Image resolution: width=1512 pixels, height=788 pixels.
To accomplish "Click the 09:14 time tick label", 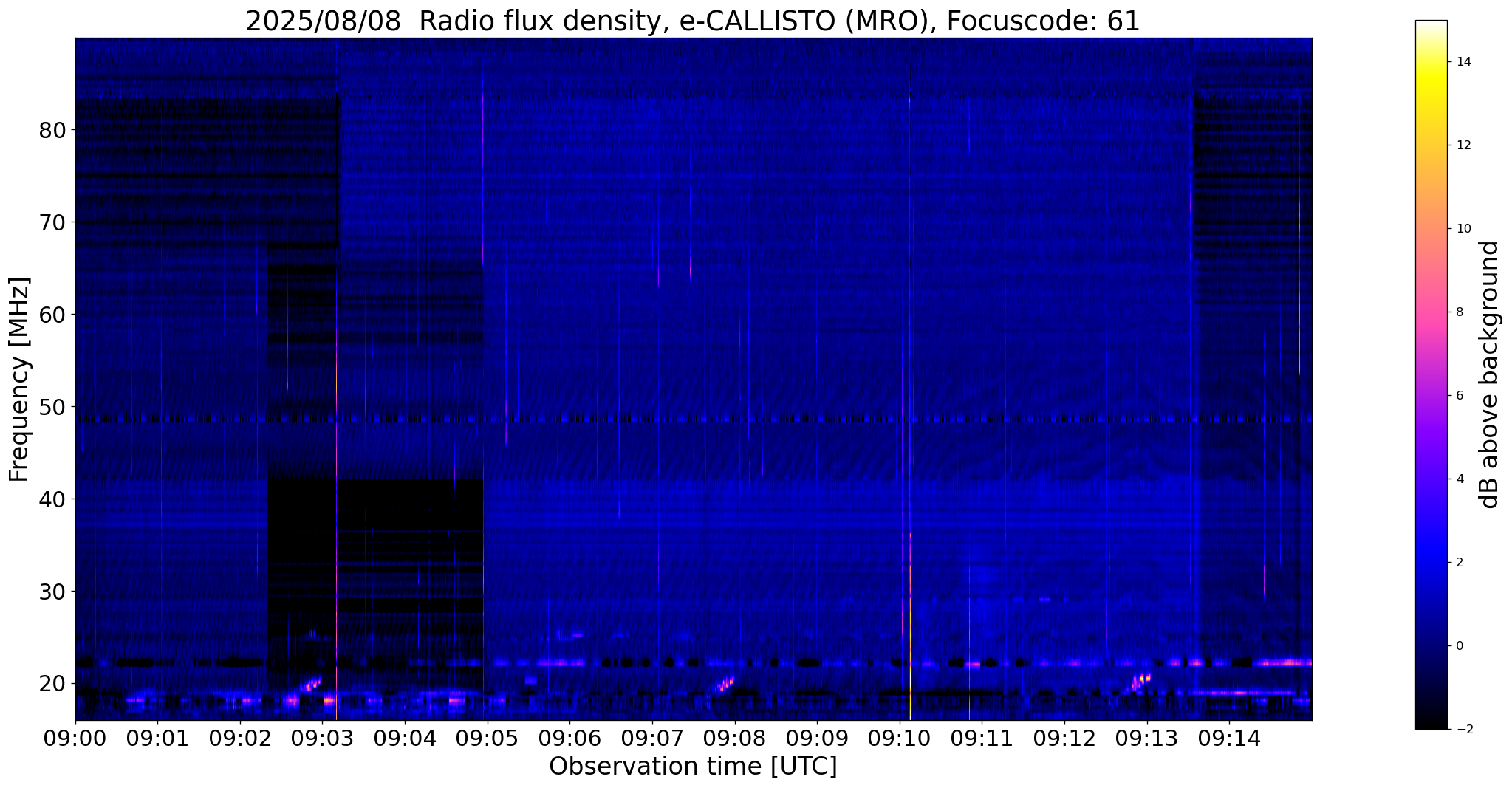I will pyautogui.click(x=1228, y=739).
